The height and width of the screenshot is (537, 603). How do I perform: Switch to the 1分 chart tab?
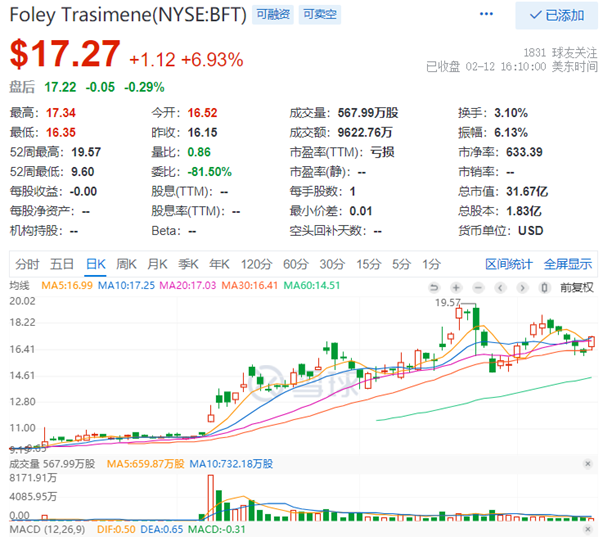coord(431,264)
